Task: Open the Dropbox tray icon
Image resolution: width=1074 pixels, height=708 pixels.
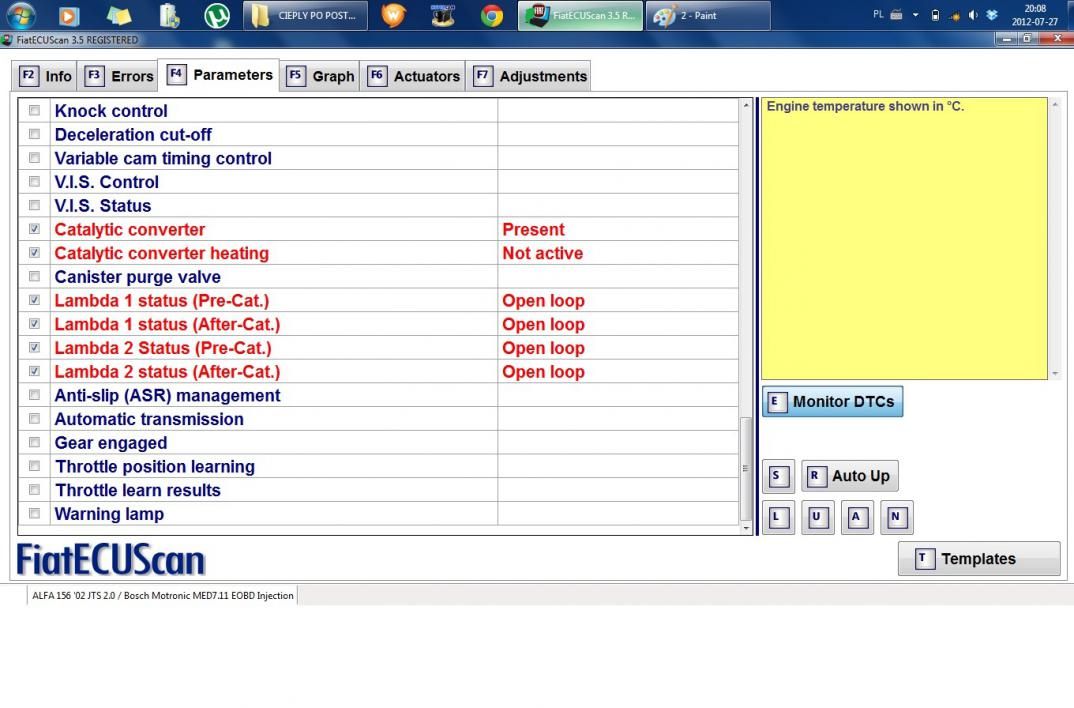Action: (992, 15)
